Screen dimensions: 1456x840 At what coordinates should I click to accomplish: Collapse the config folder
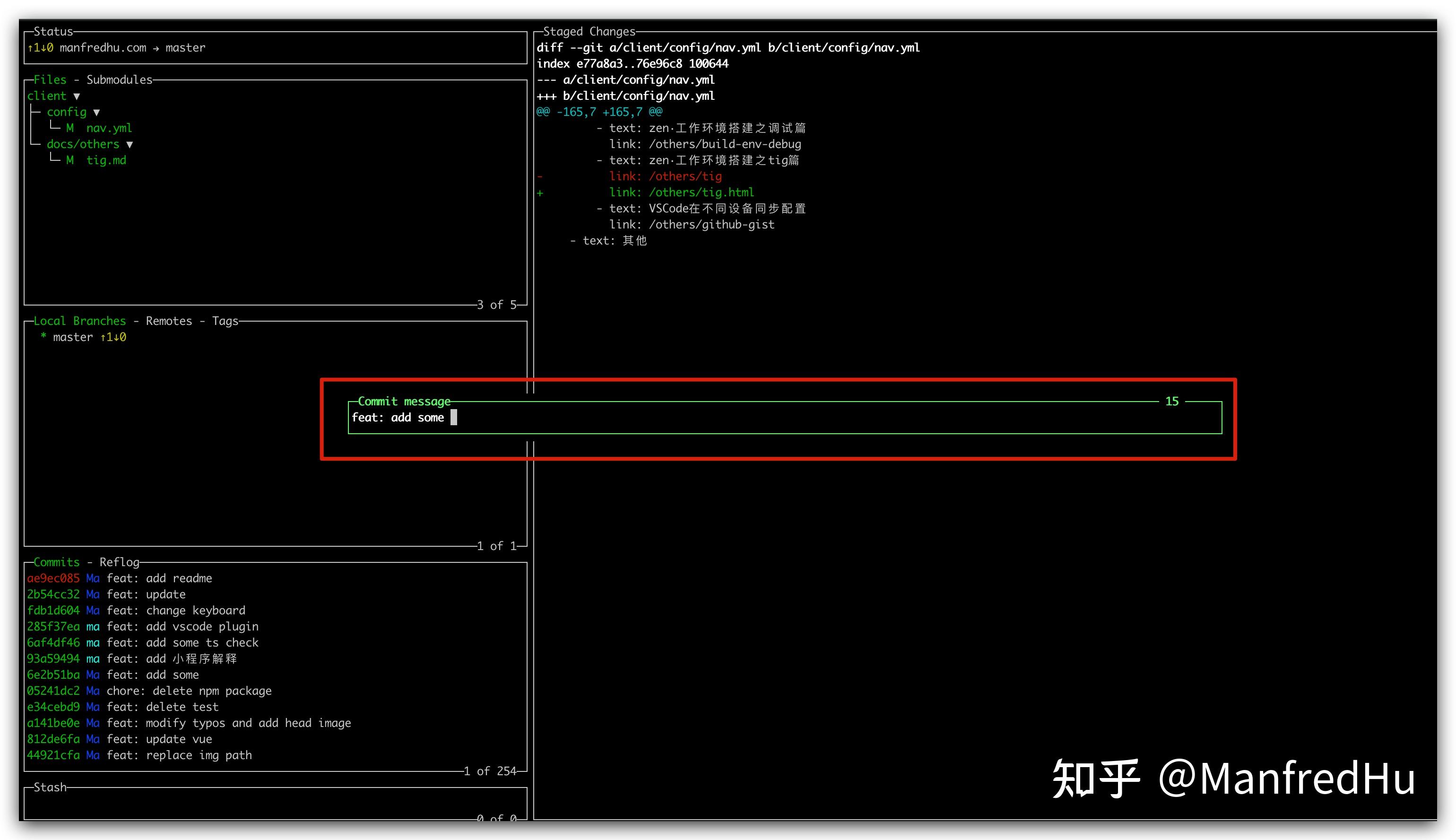(96, 112)
